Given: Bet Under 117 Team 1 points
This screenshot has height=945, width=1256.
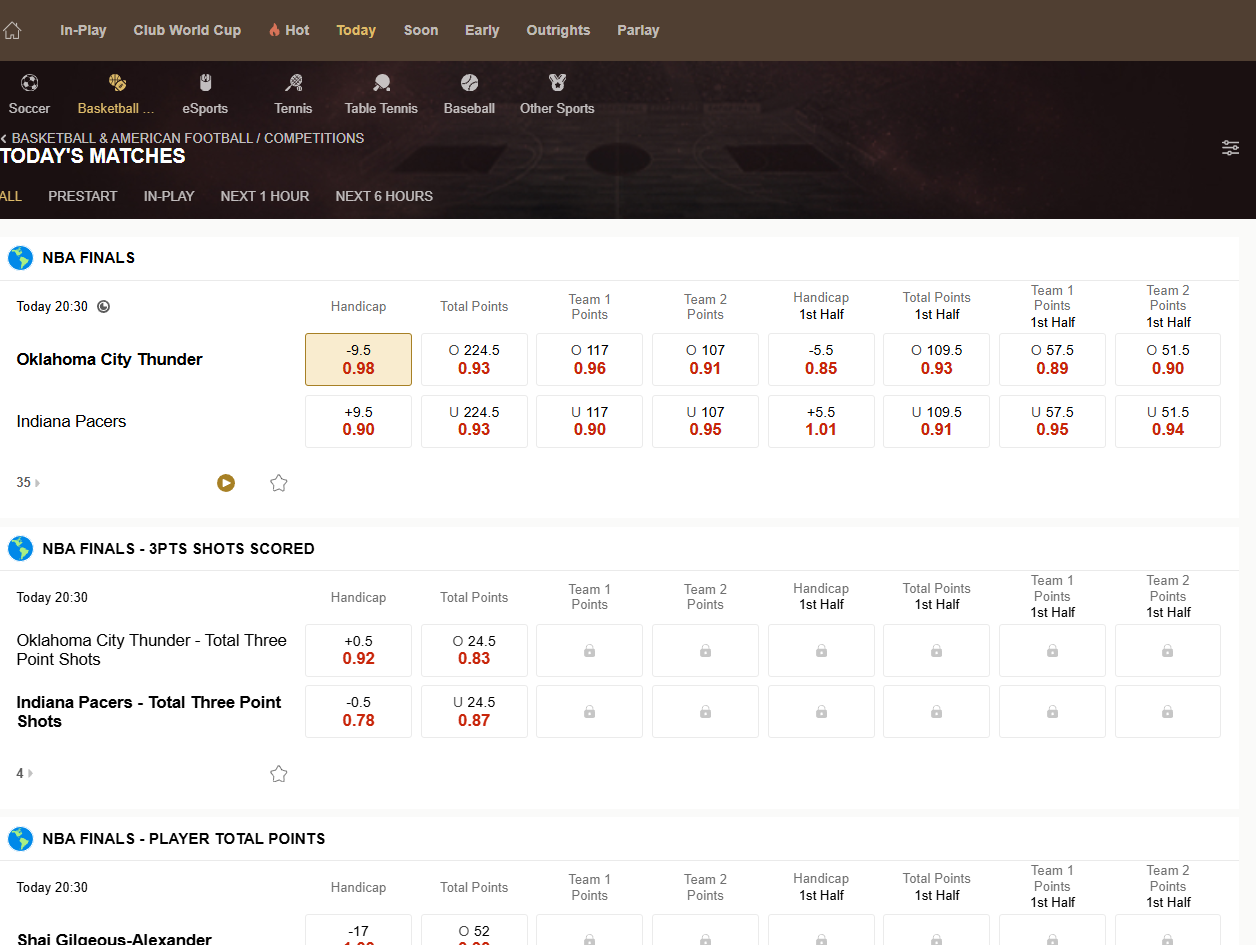Looking at the screenshot, I should [590, 421].
